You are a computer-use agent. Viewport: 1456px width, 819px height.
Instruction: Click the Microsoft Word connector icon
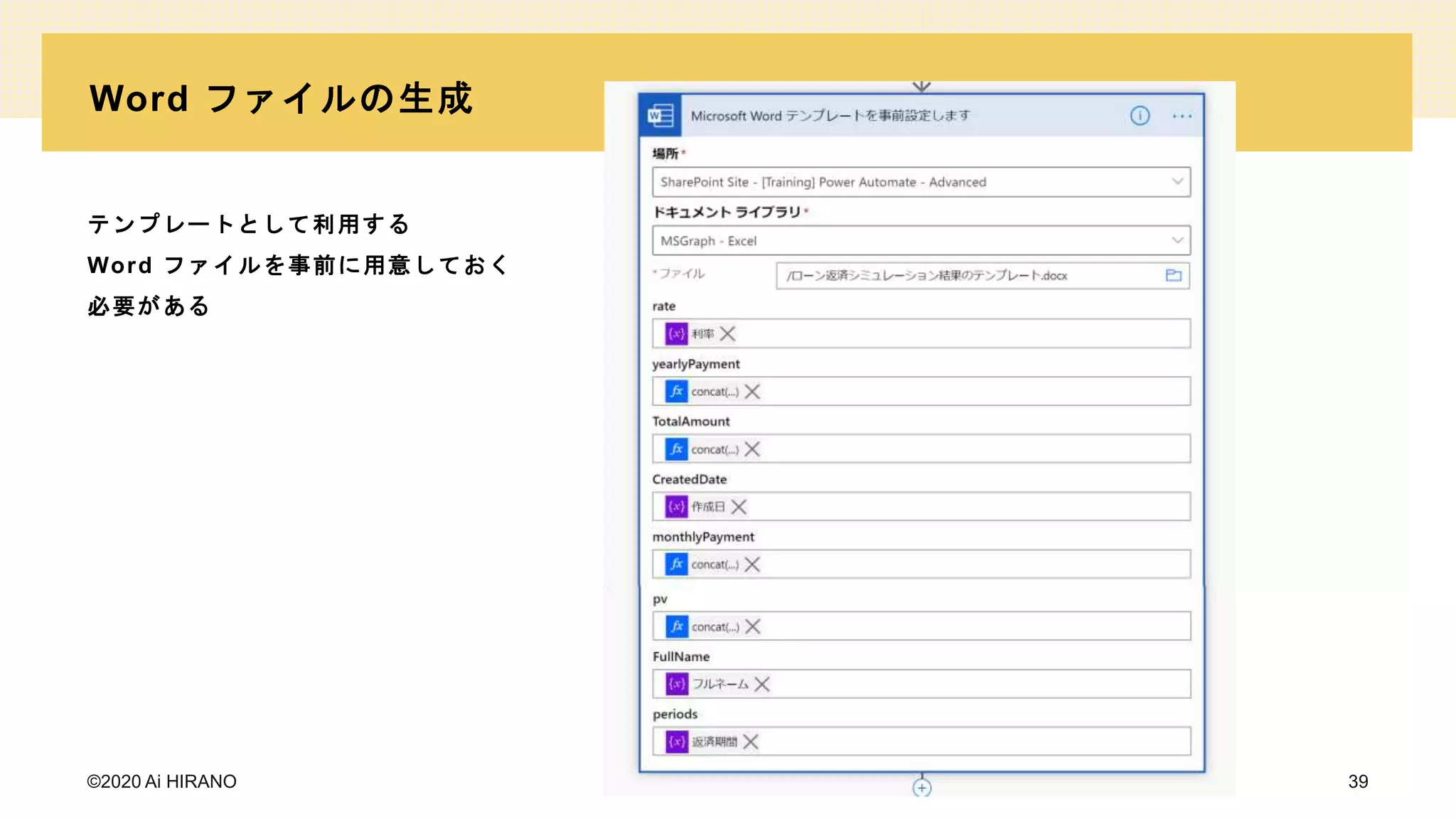coord(660,115)
